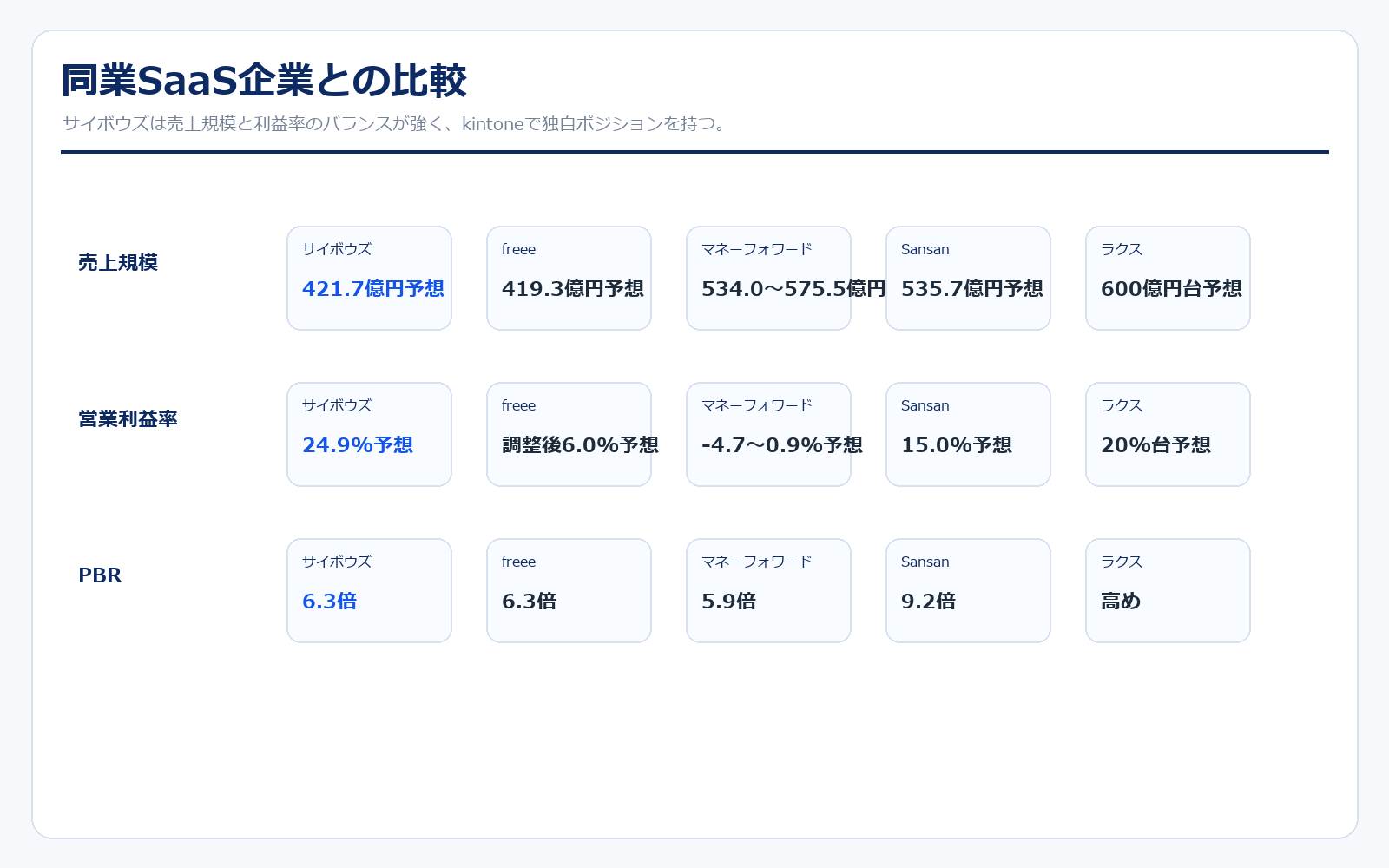The image size is (1389, 868).
Task: Click 15.0%予想 value for Sansan
Action: coord(957,444)
